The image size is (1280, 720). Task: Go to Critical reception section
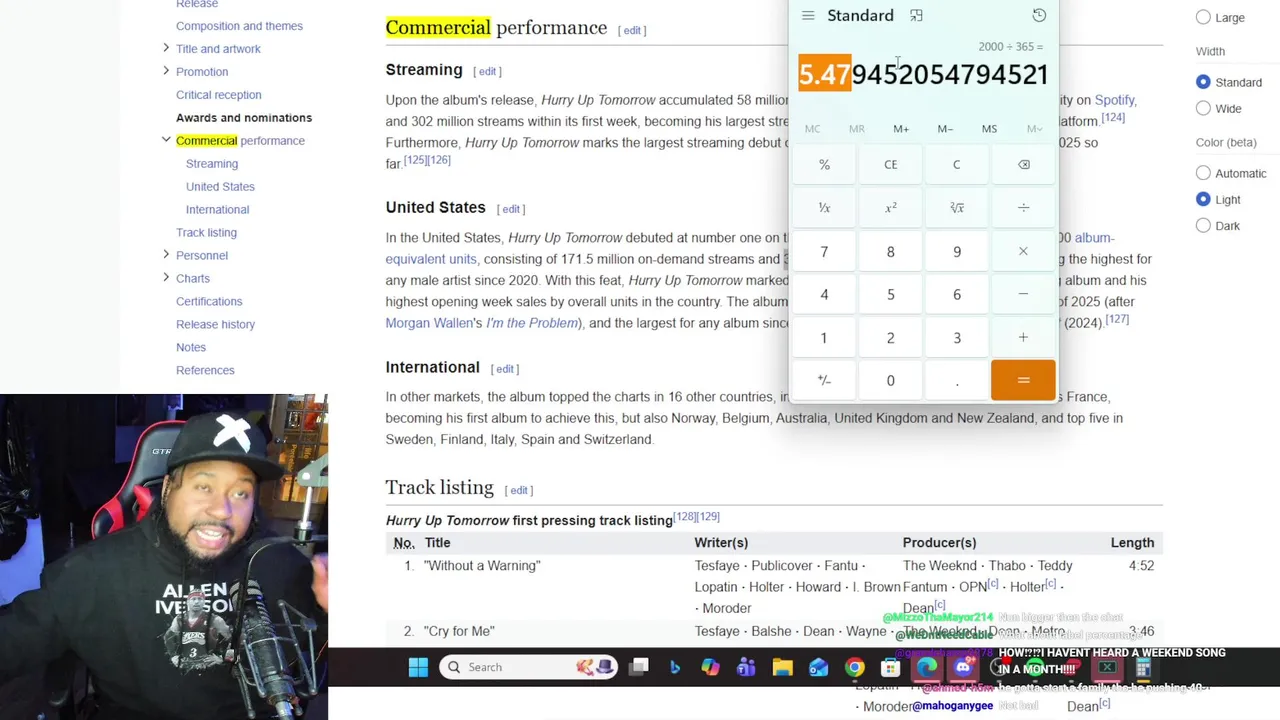218,95
